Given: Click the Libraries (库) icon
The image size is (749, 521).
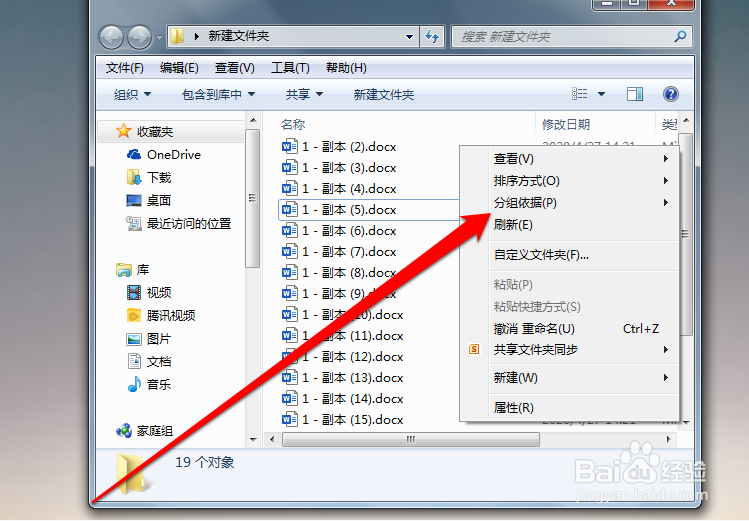Looking at the screenshot, I should [x=124, y=270].
